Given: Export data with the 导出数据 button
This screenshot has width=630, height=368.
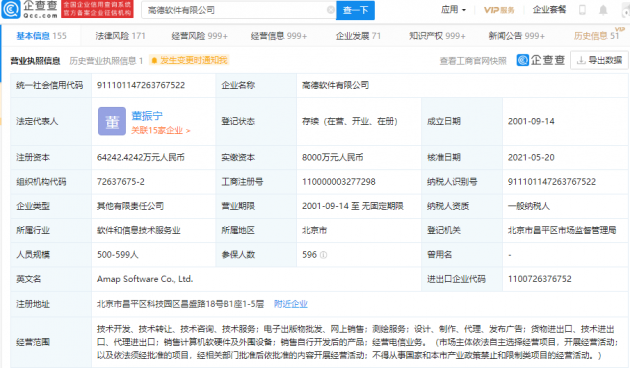Looking at the screenshot, I should coord(599,60).
